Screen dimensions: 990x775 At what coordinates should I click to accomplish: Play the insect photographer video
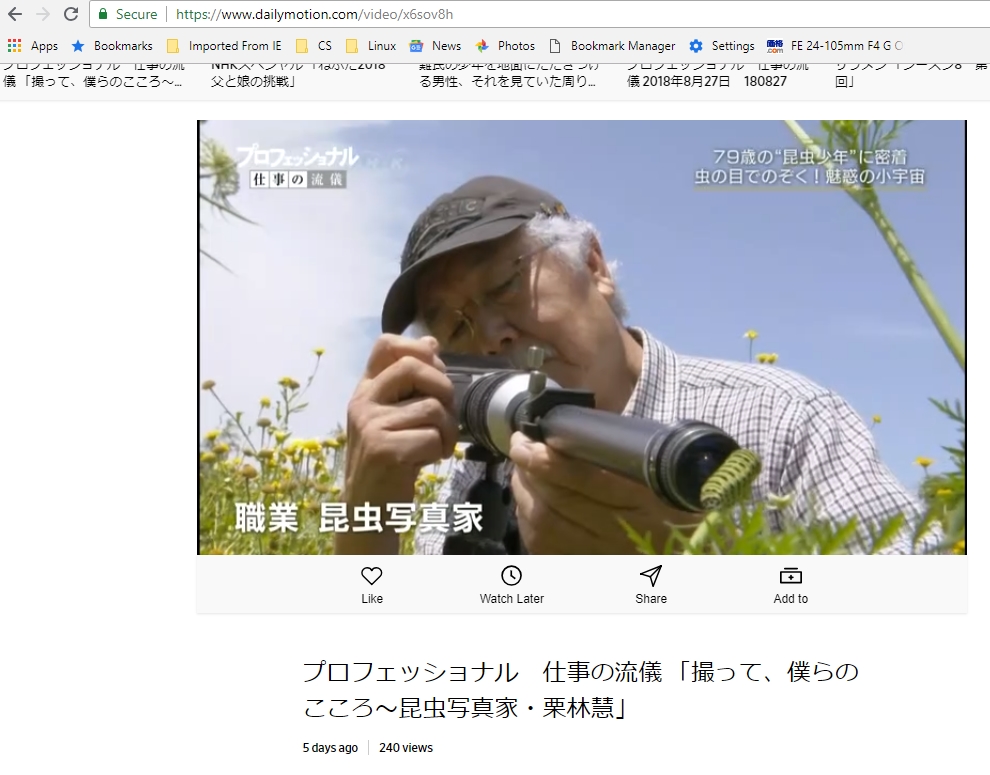[581, 337]
